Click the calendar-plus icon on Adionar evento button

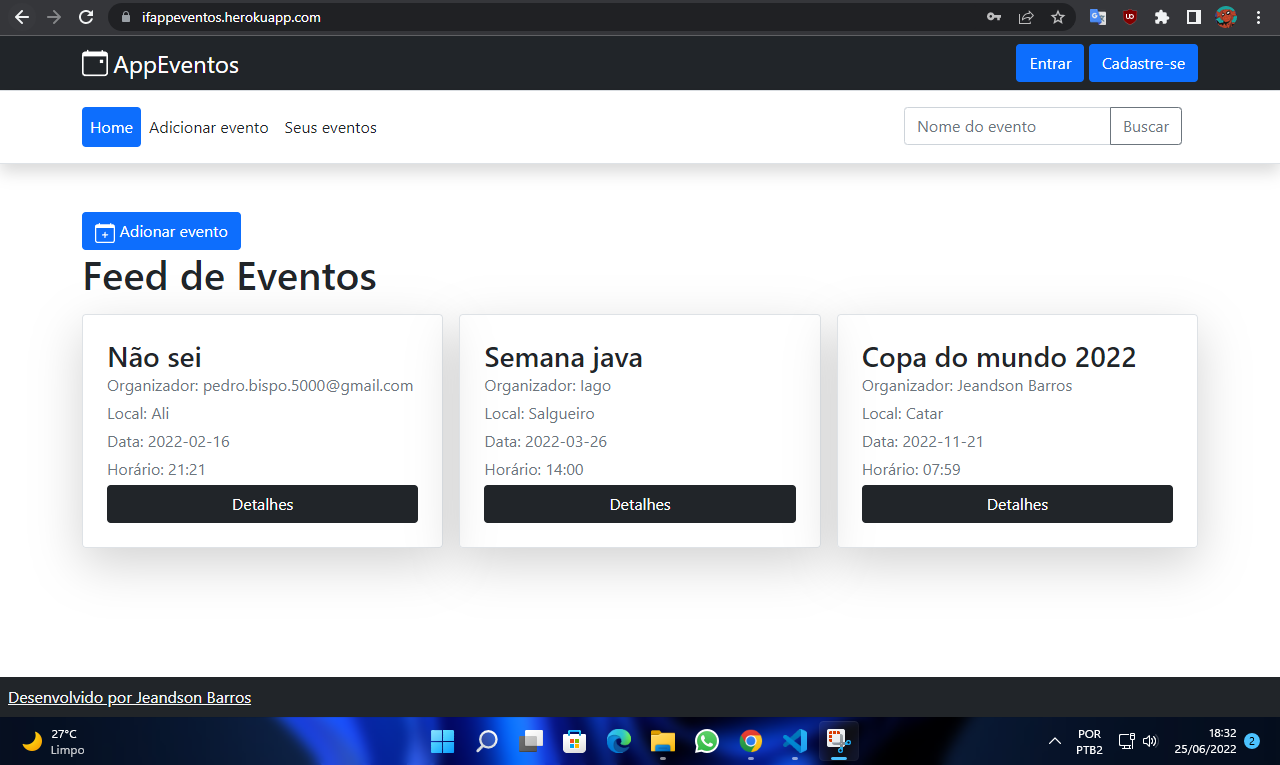(x=103, y=231)
